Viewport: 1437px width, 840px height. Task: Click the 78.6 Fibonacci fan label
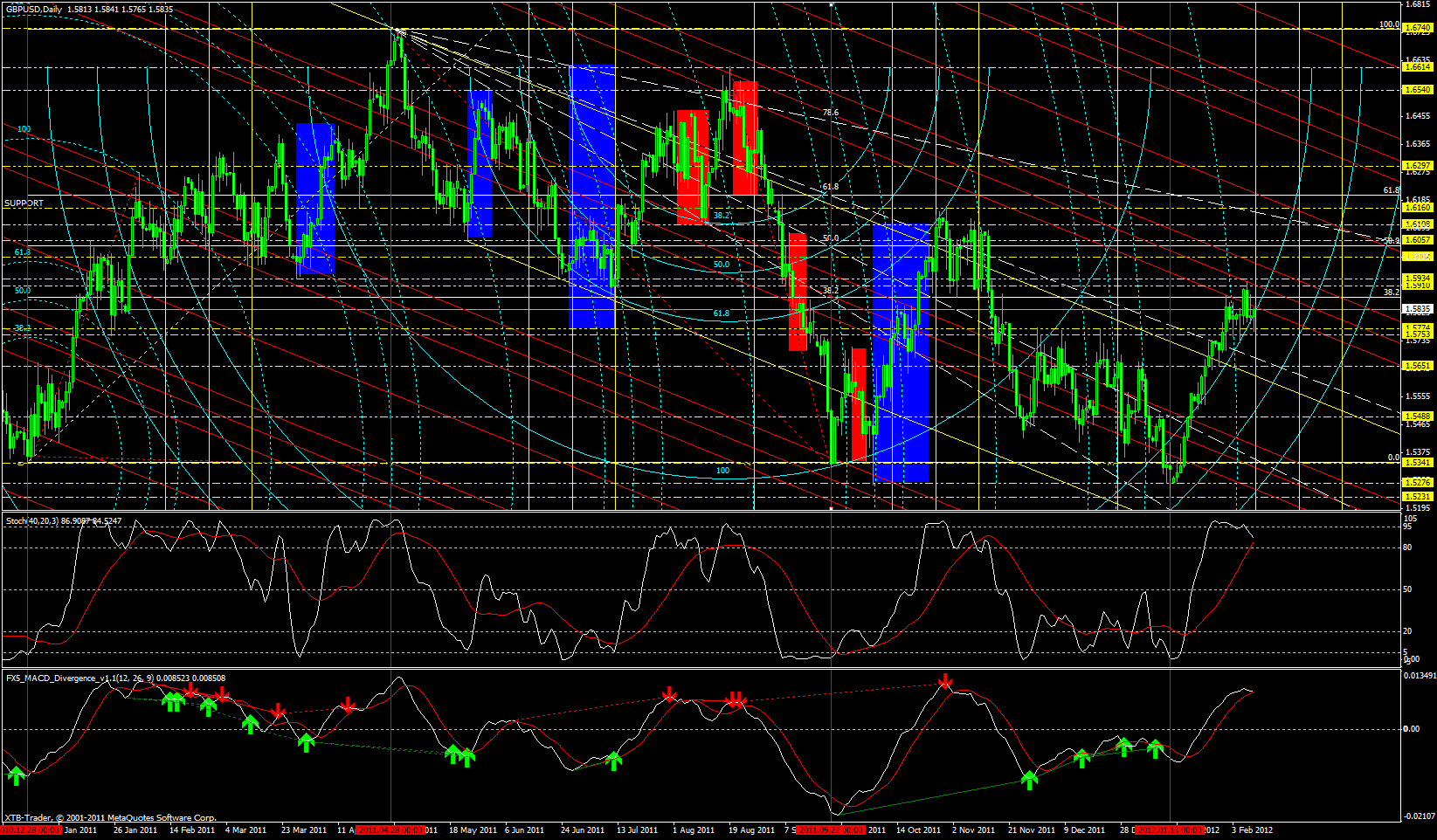831,113
